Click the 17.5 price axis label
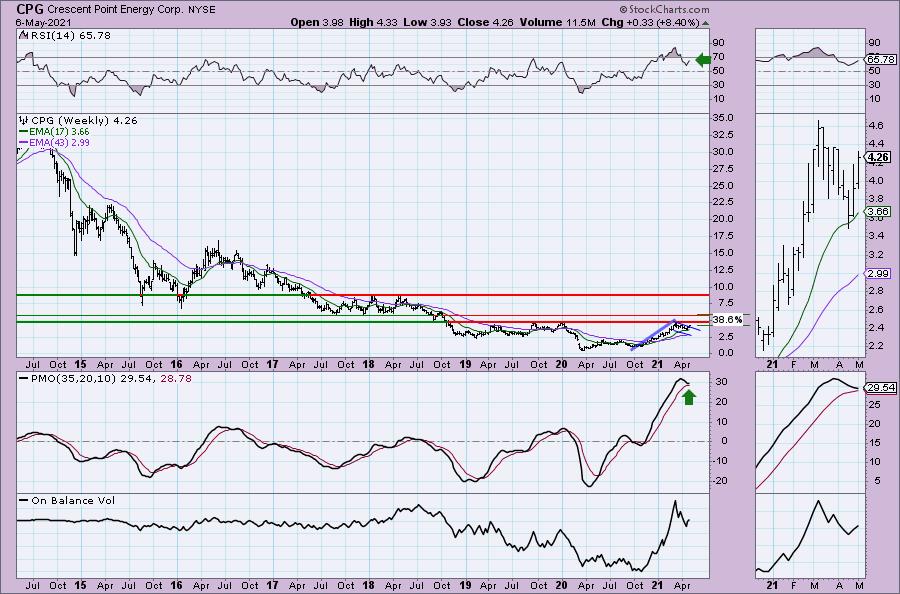The image size is (900, 594). pyautogui.click(x=723, y=236)
